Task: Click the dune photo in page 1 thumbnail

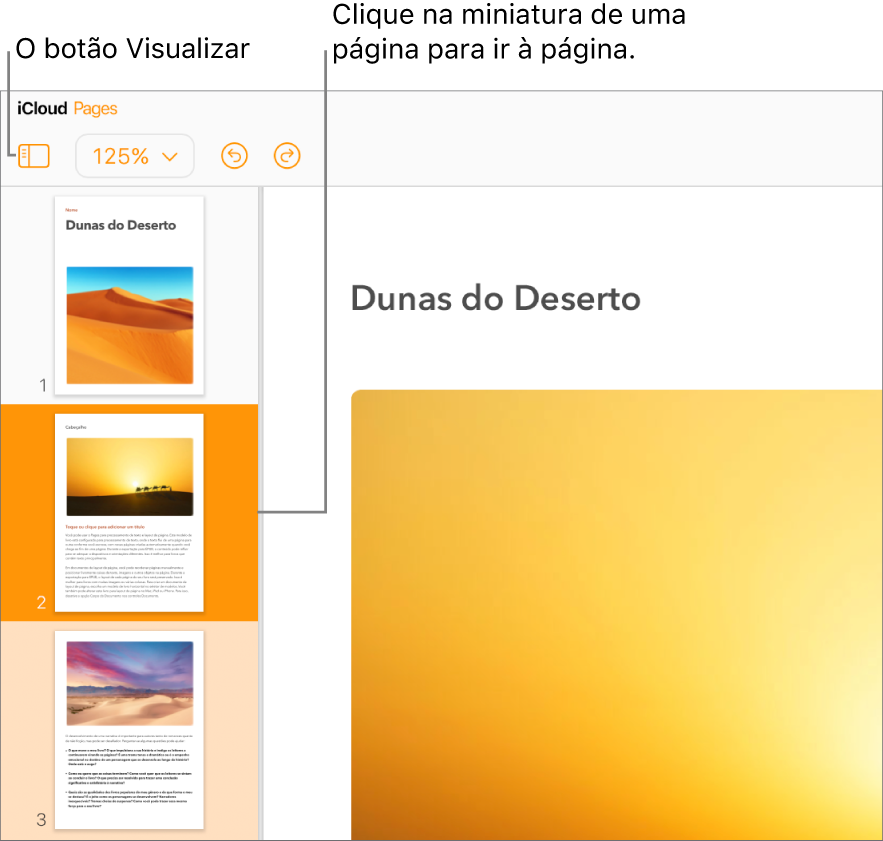Action: click(130, 325)
